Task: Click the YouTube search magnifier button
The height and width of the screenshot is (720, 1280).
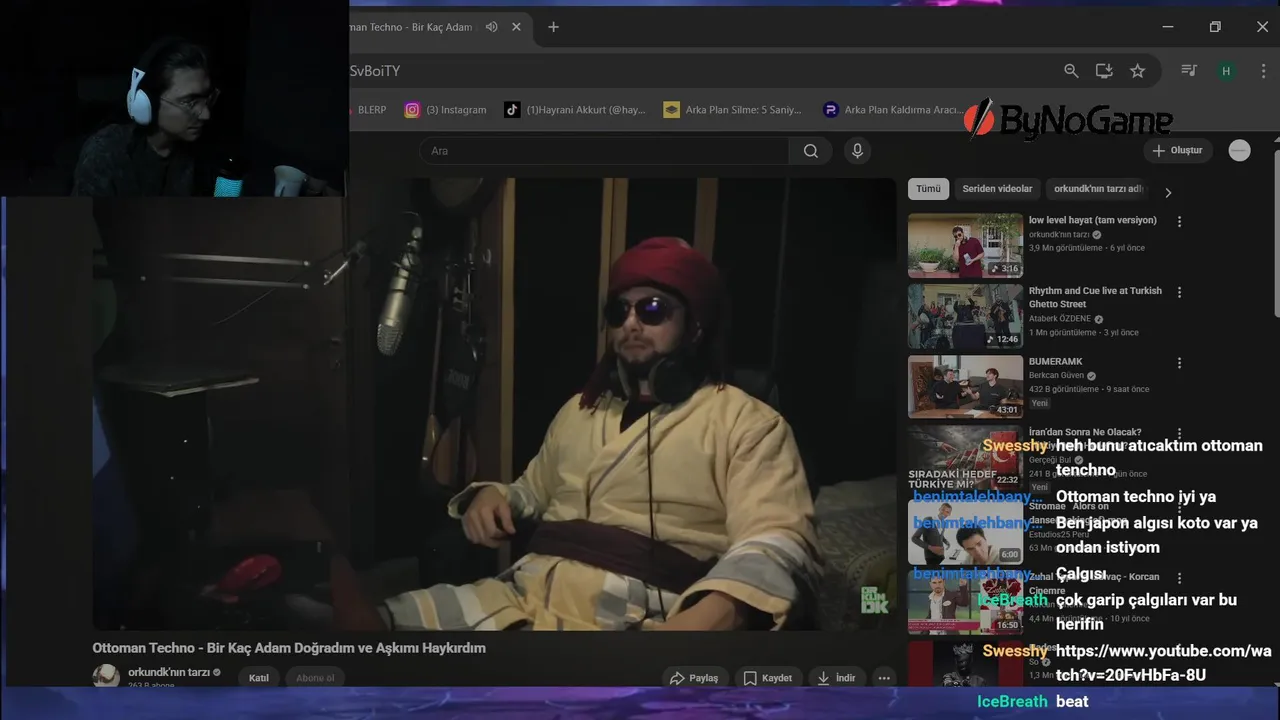Action: [x=811, y=151]
